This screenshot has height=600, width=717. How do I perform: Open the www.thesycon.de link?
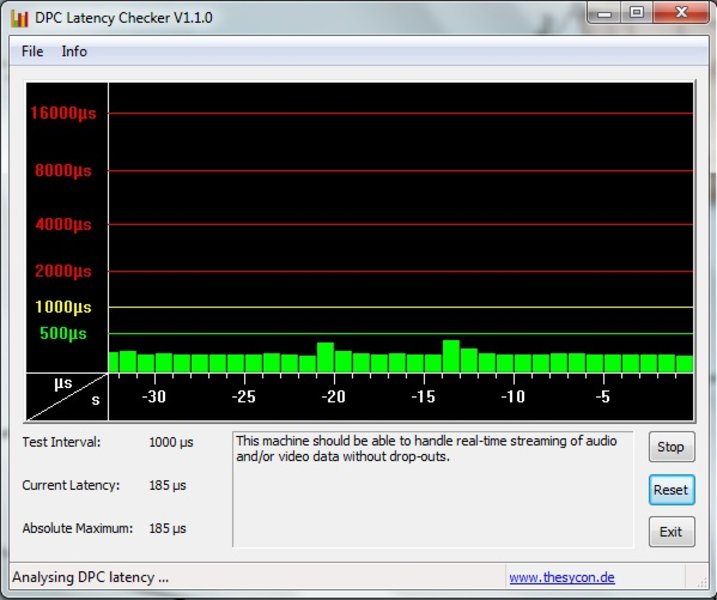click(x=561, y=577)
